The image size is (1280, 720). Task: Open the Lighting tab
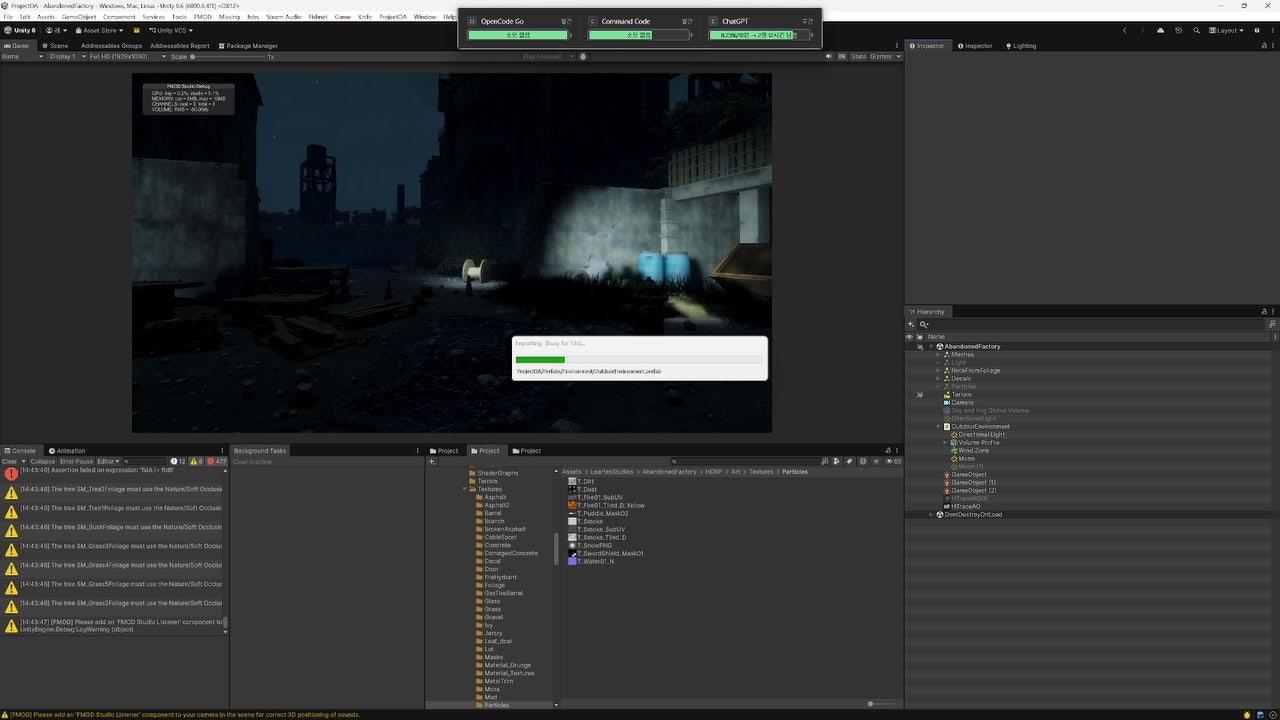click(1020, 46)
